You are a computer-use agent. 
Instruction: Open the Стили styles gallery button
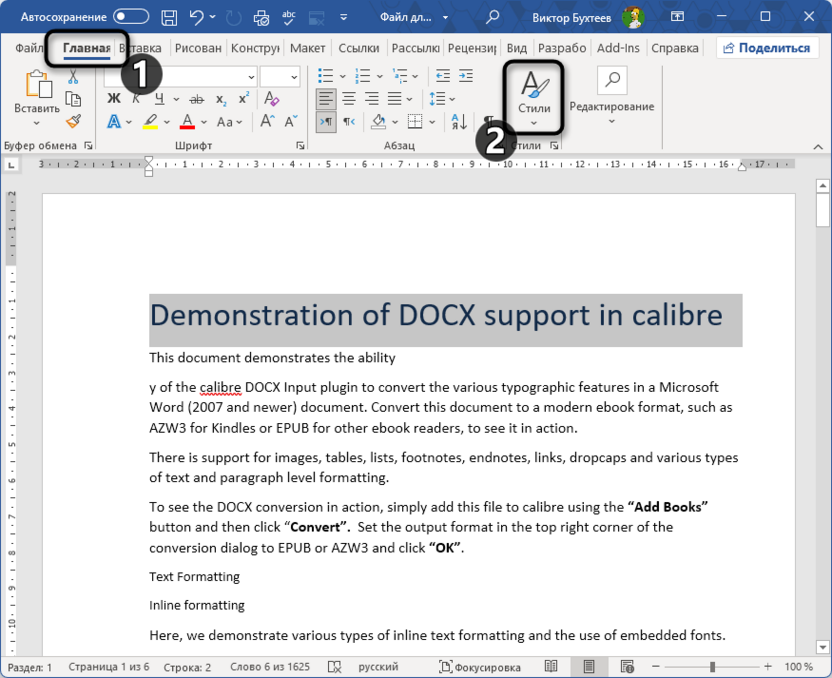(x=534, y=97)
